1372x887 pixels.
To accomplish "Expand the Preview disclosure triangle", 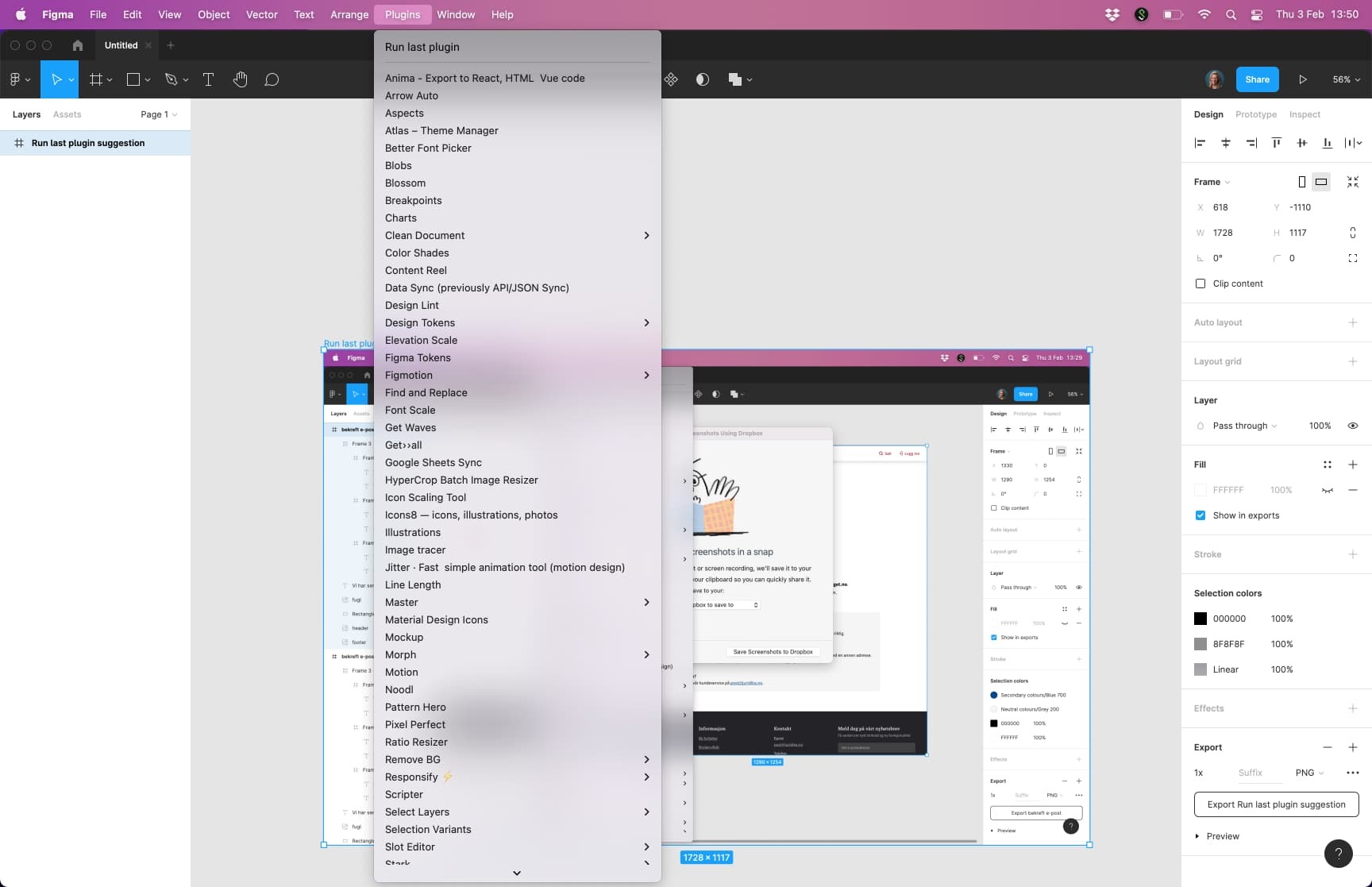I will point(1197,836).
